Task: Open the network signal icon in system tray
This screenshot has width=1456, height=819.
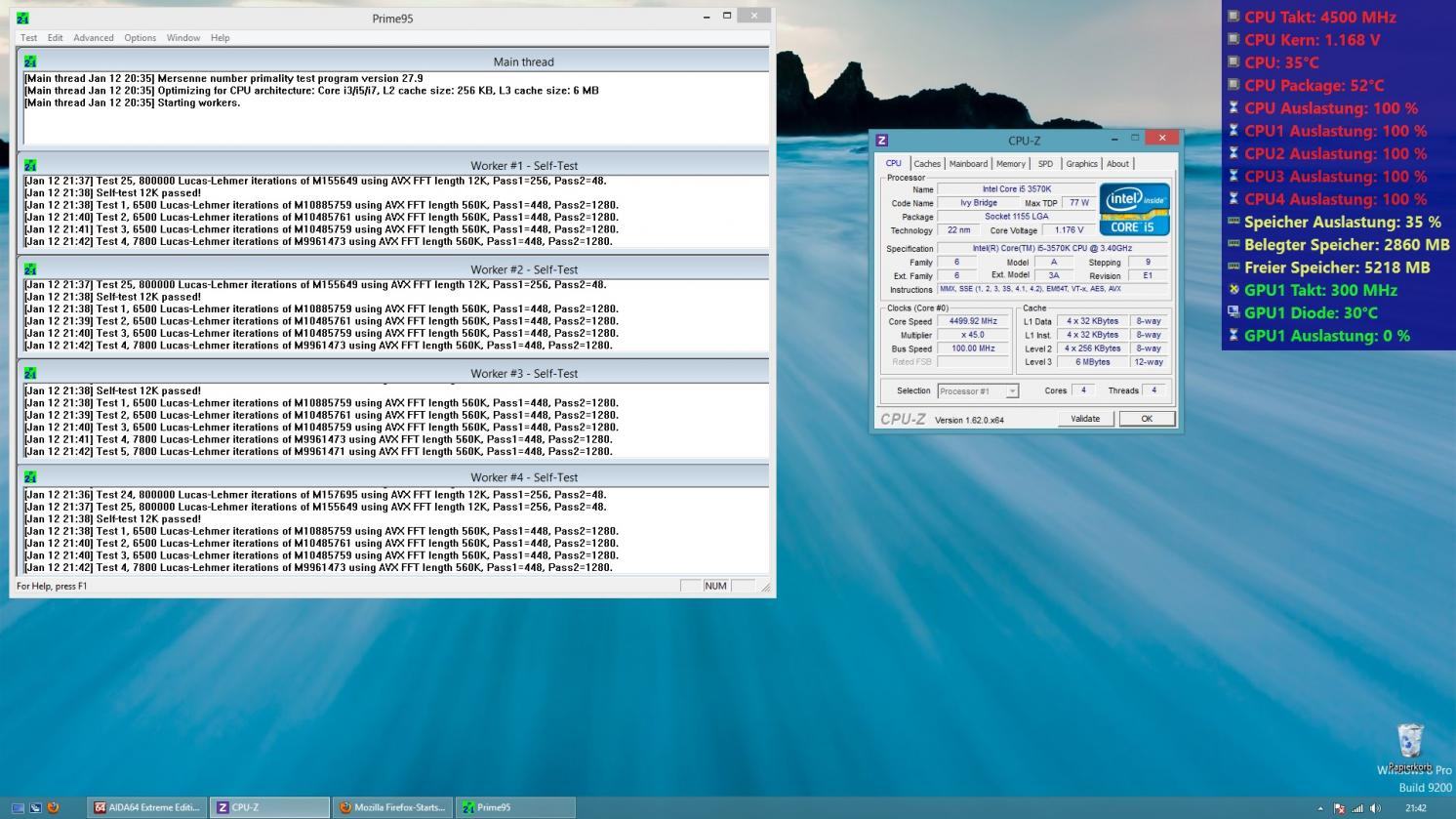Action: click(1357, 808)
